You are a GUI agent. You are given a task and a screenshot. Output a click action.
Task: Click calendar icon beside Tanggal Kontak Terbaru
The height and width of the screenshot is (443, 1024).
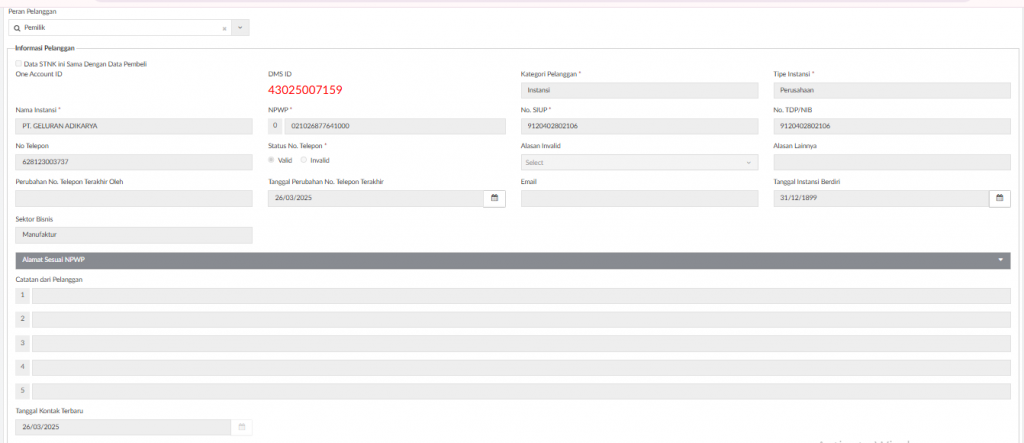[x=241, y=427]
